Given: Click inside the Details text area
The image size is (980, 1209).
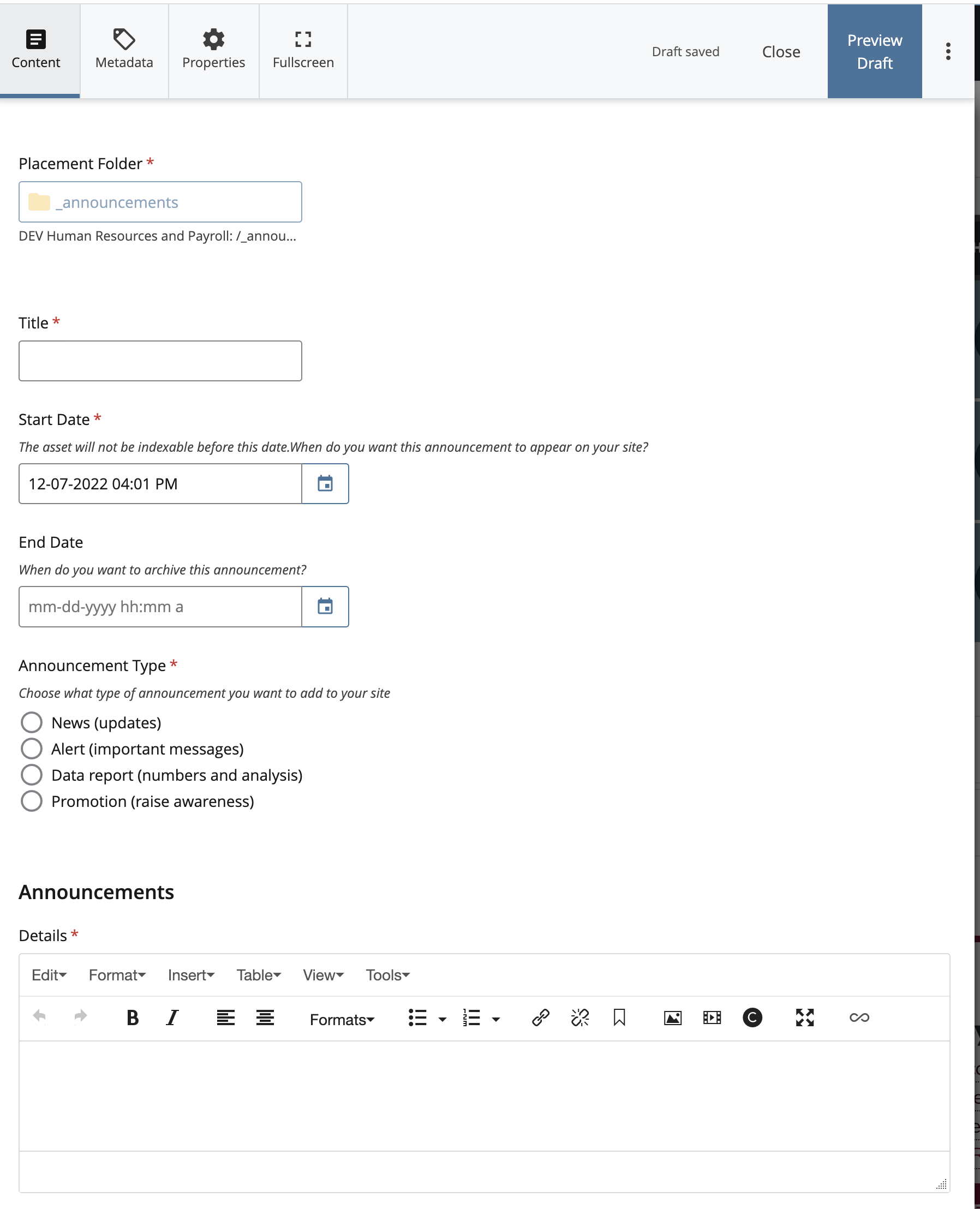Looking at the screenshot, I should 485,1095.
